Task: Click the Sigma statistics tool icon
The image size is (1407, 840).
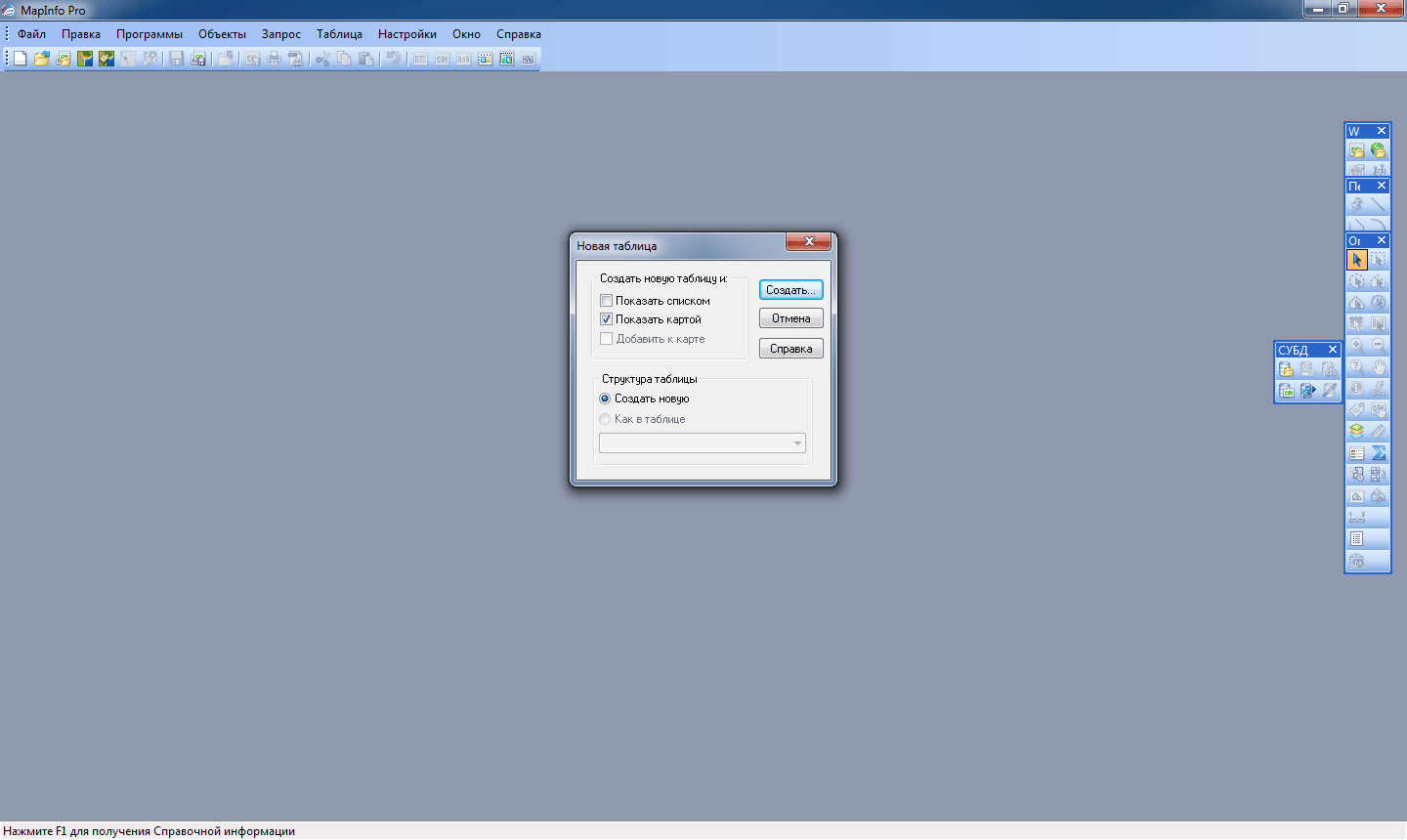Action: [x=1379, y=453]
